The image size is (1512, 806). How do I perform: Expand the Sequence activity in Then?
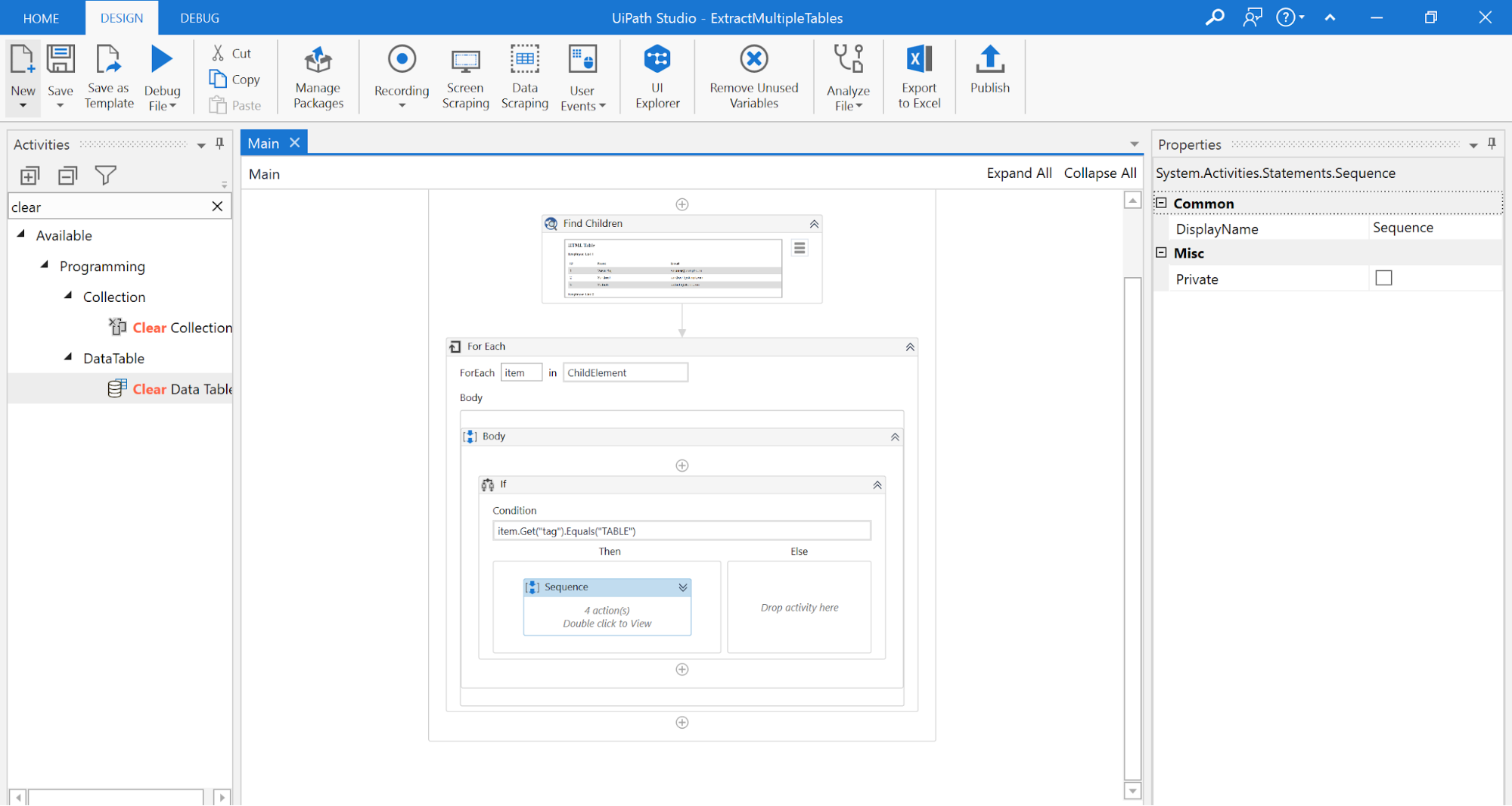[682, 587]
